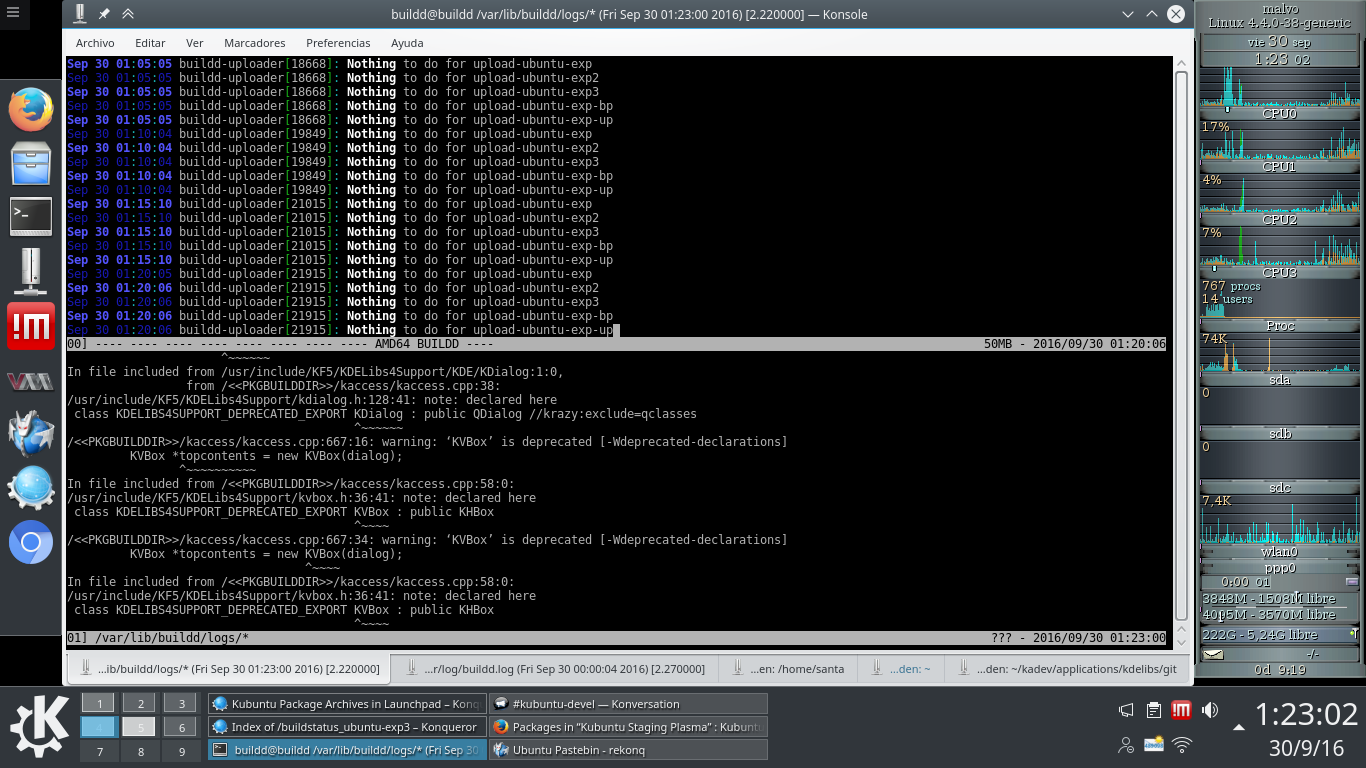Open the Marcadores menu
This screenshot has width=1366, height=768.
tap(255, 43)
